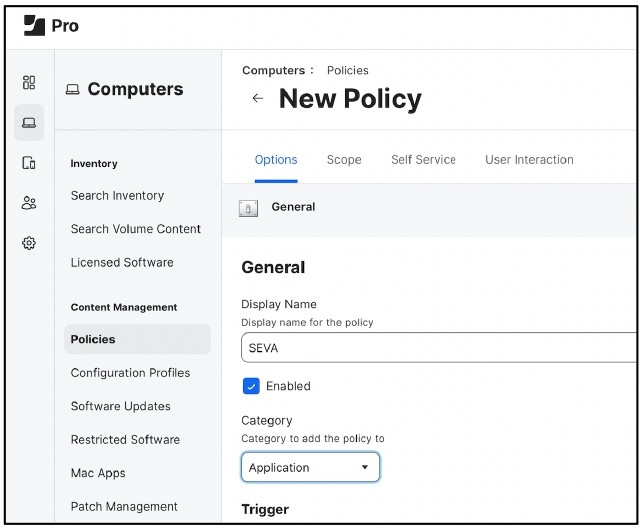This screenshot has width=644, height=530.
Task: Click the Policies breadcrumb link
Action: coord(347,70)
